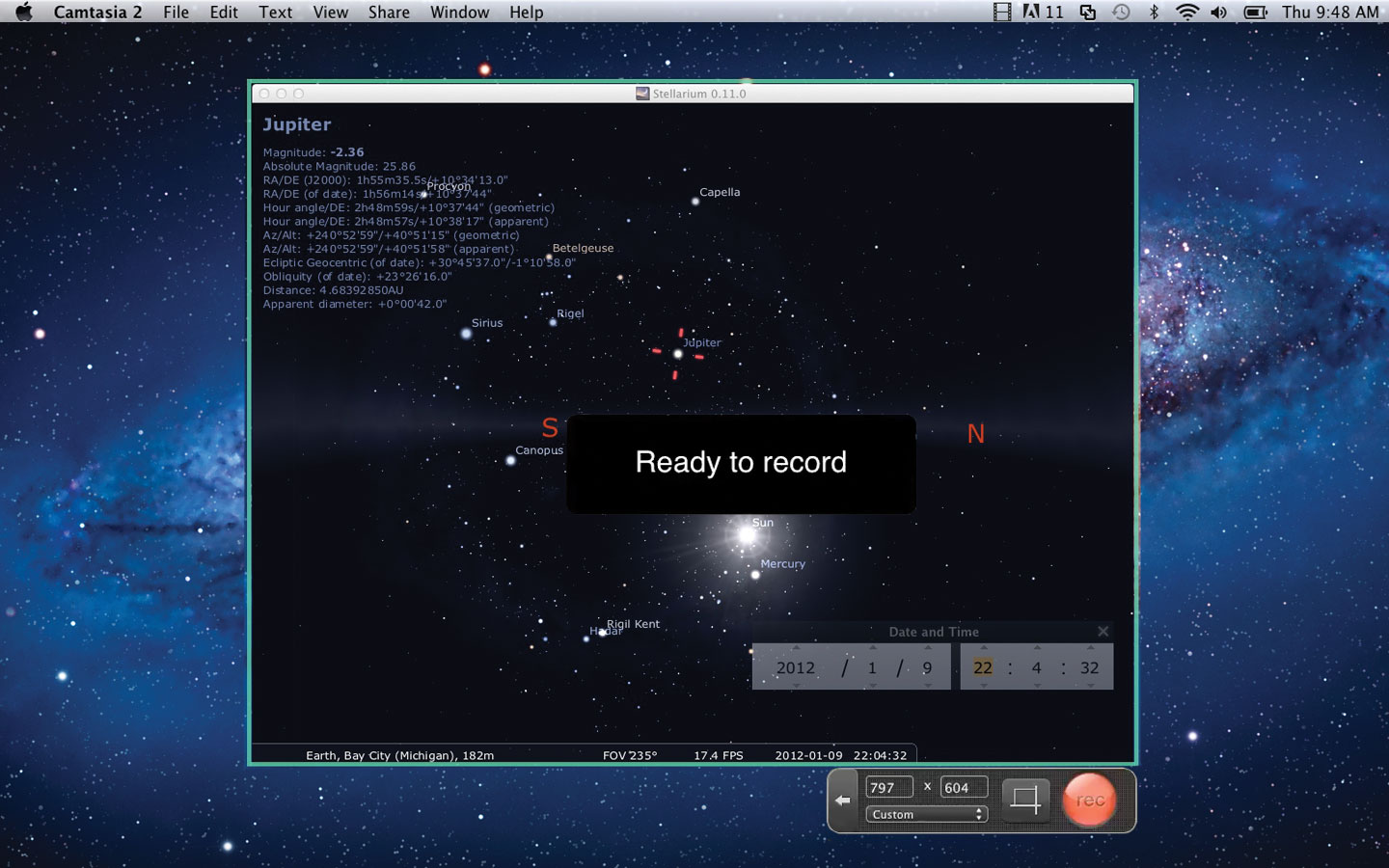Click the recording width field showing 797
Image resolution: width=1389 pixels, height=868 pixels.
[888, 788]
